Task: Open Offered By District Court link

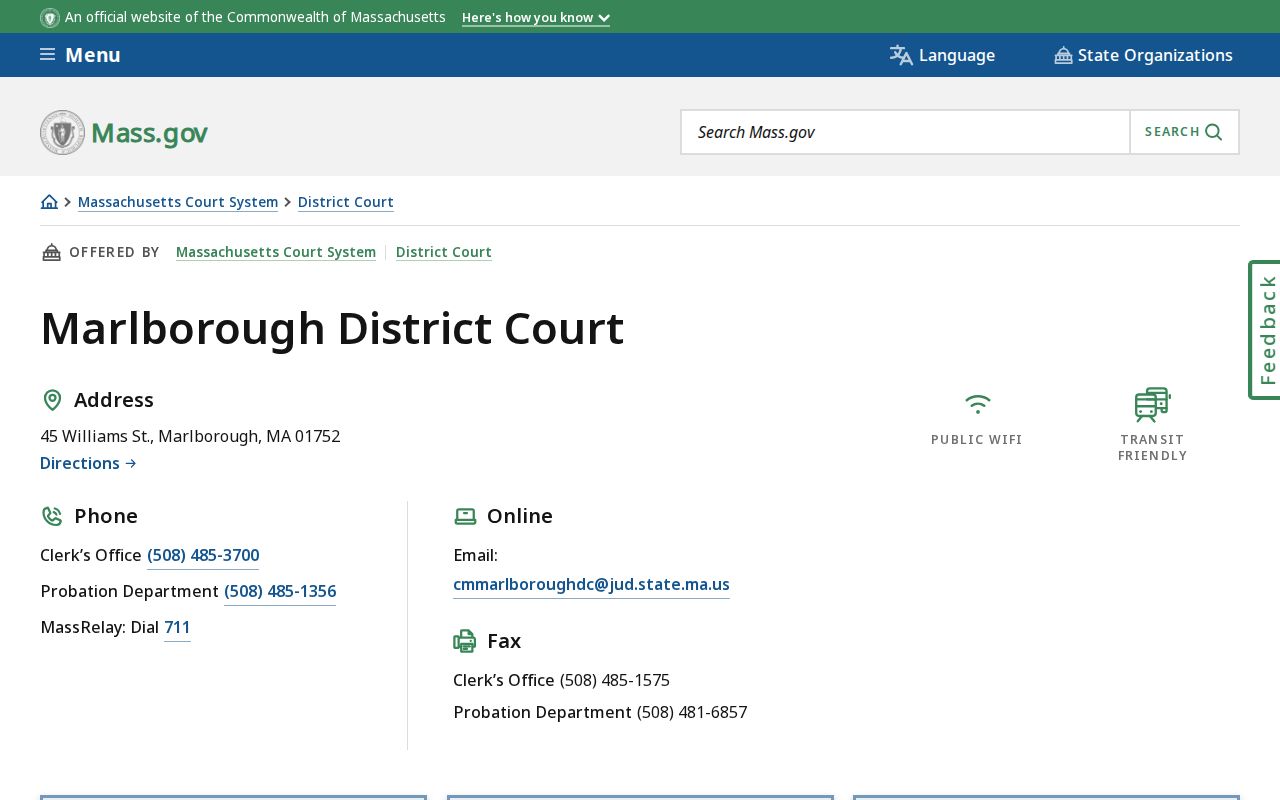Action: tap(444, 252)
